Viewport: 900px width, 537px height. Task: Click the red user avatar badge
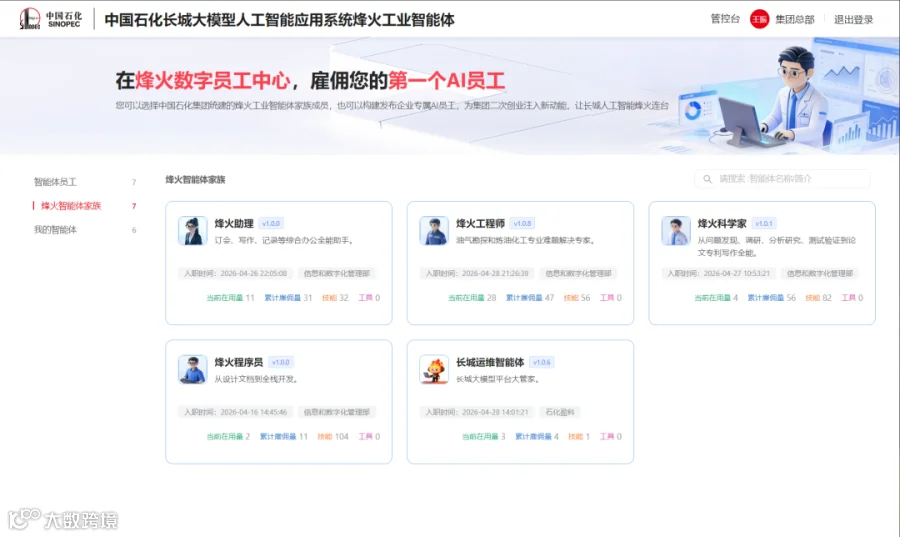759,20
